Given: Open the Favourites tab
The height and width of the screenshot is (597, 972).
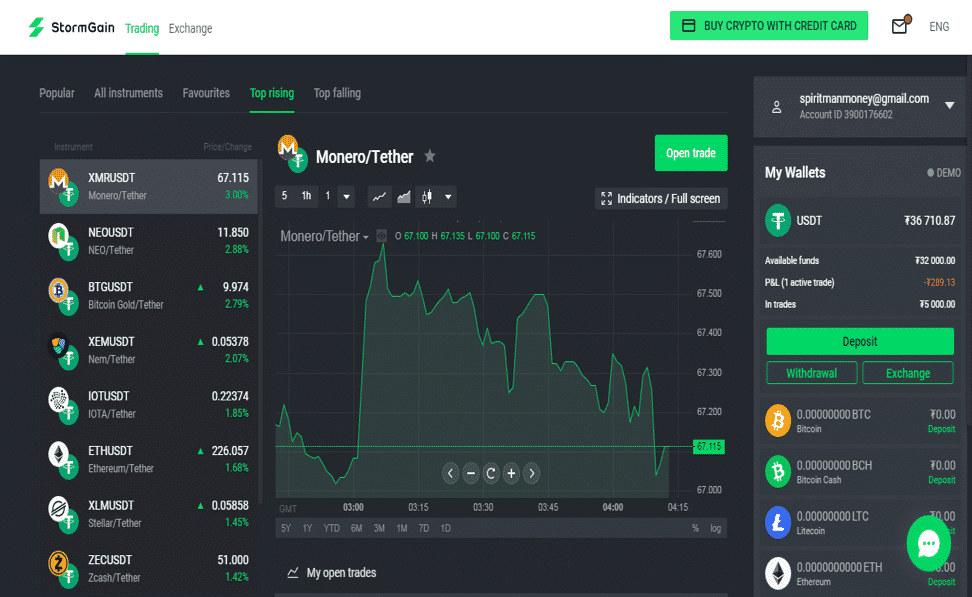Looking at the screenshot, I should click(x=206, y=93).
